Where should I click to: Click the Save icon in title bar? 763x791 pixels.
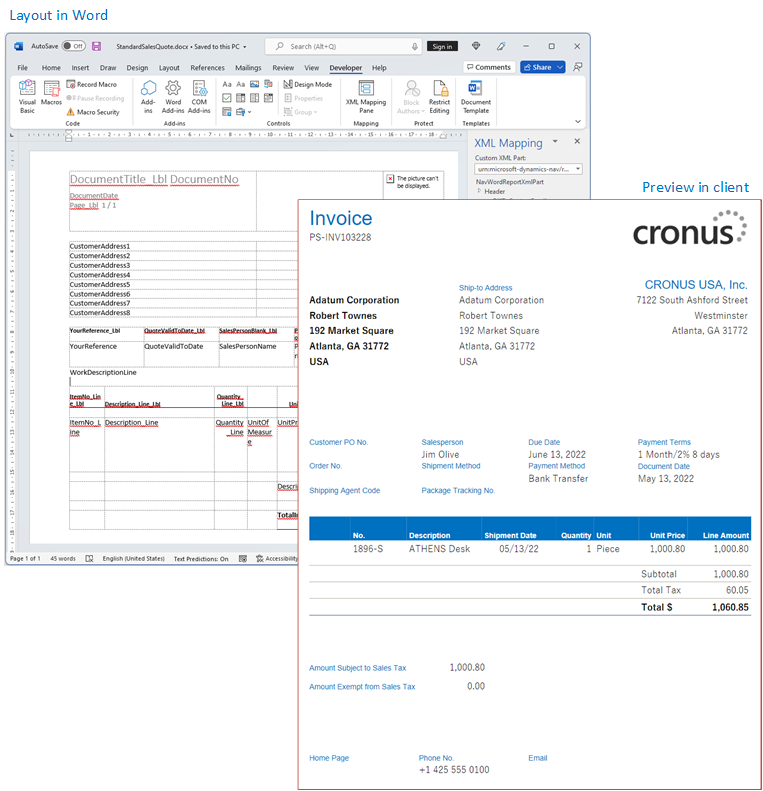(96, 46)
